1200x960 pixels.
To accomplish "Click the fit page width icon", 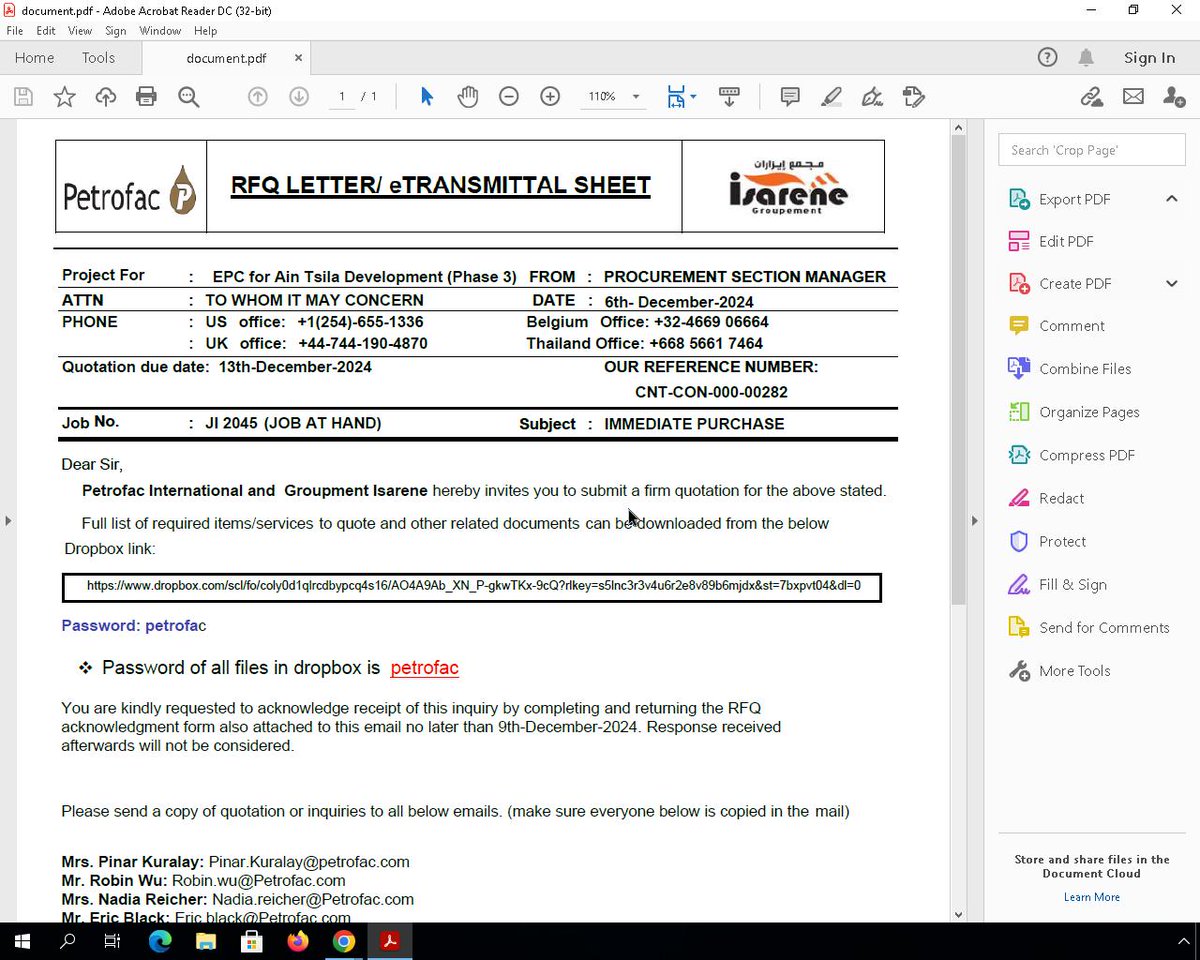I will tap(677, 97).
